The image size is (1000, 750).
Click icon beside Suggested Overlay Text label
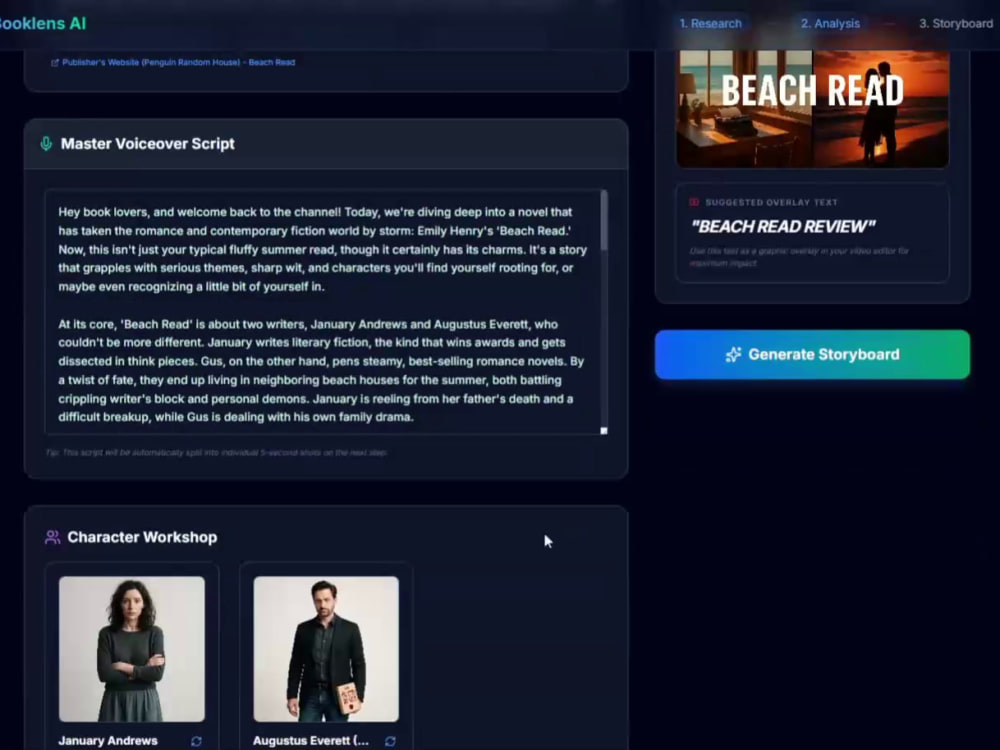click(x=694, y=202)
